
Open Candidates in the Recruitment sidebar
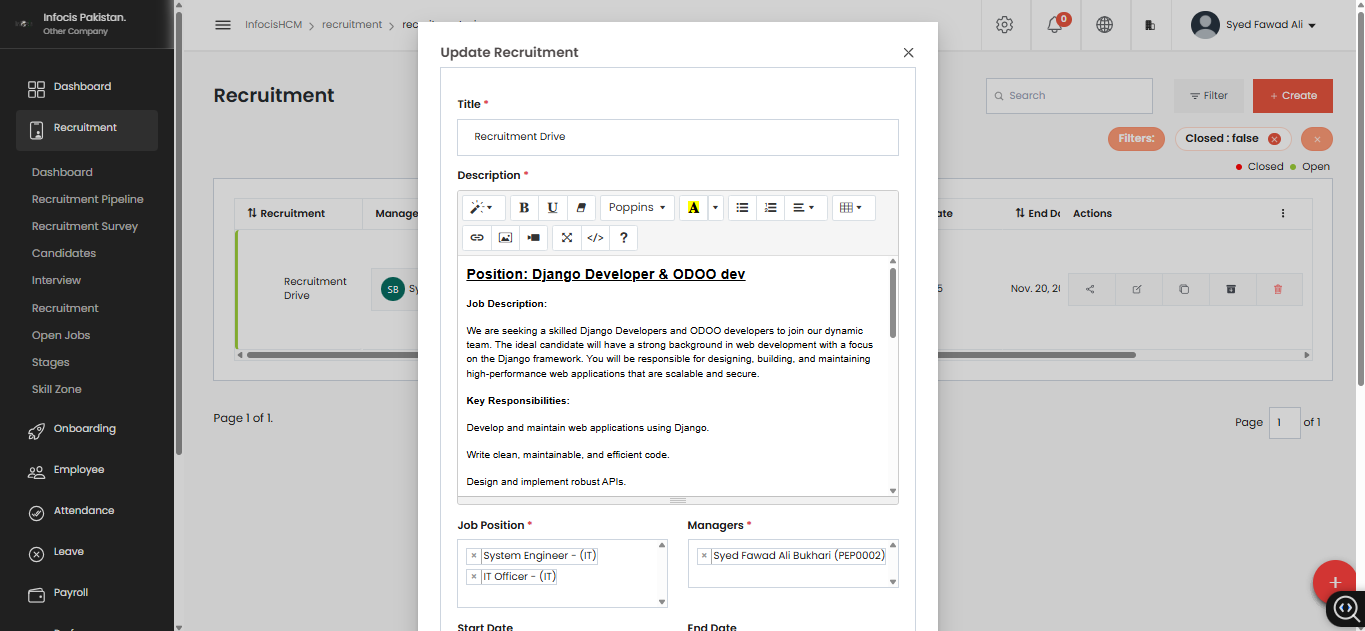(x=64, y=253)
